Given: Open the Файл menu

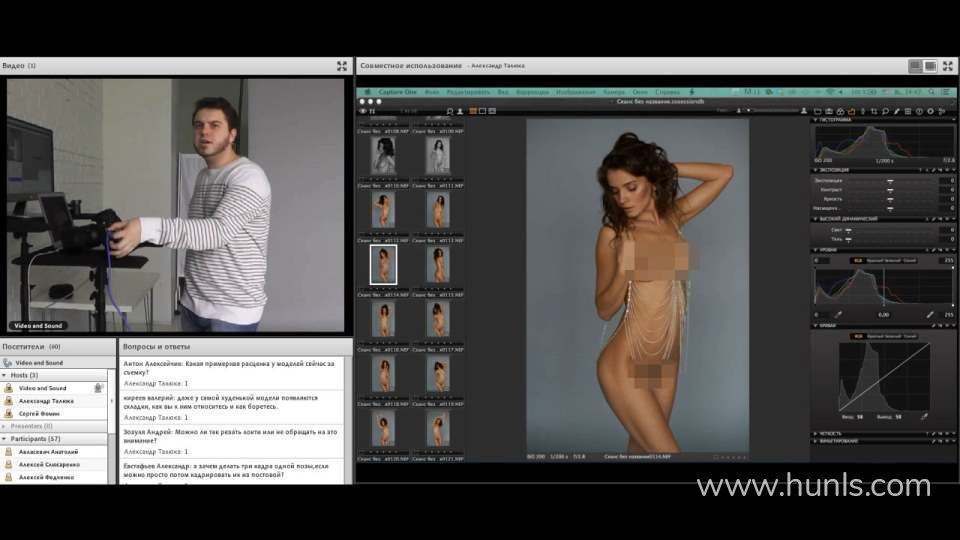Looking at the screenshot, I should coord(432,92).
